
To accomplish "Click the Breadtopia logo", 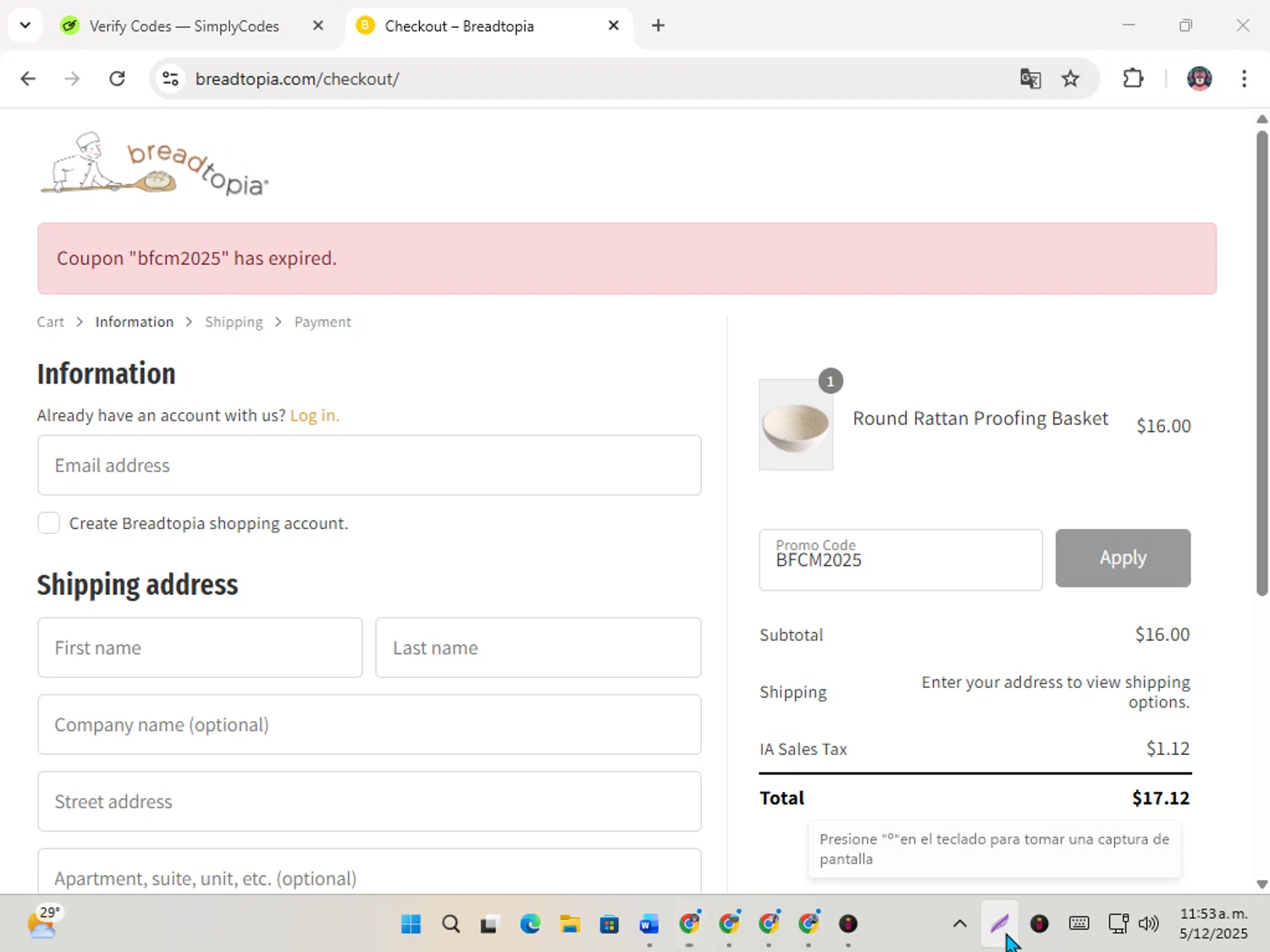I will click(x=155, y=163).
